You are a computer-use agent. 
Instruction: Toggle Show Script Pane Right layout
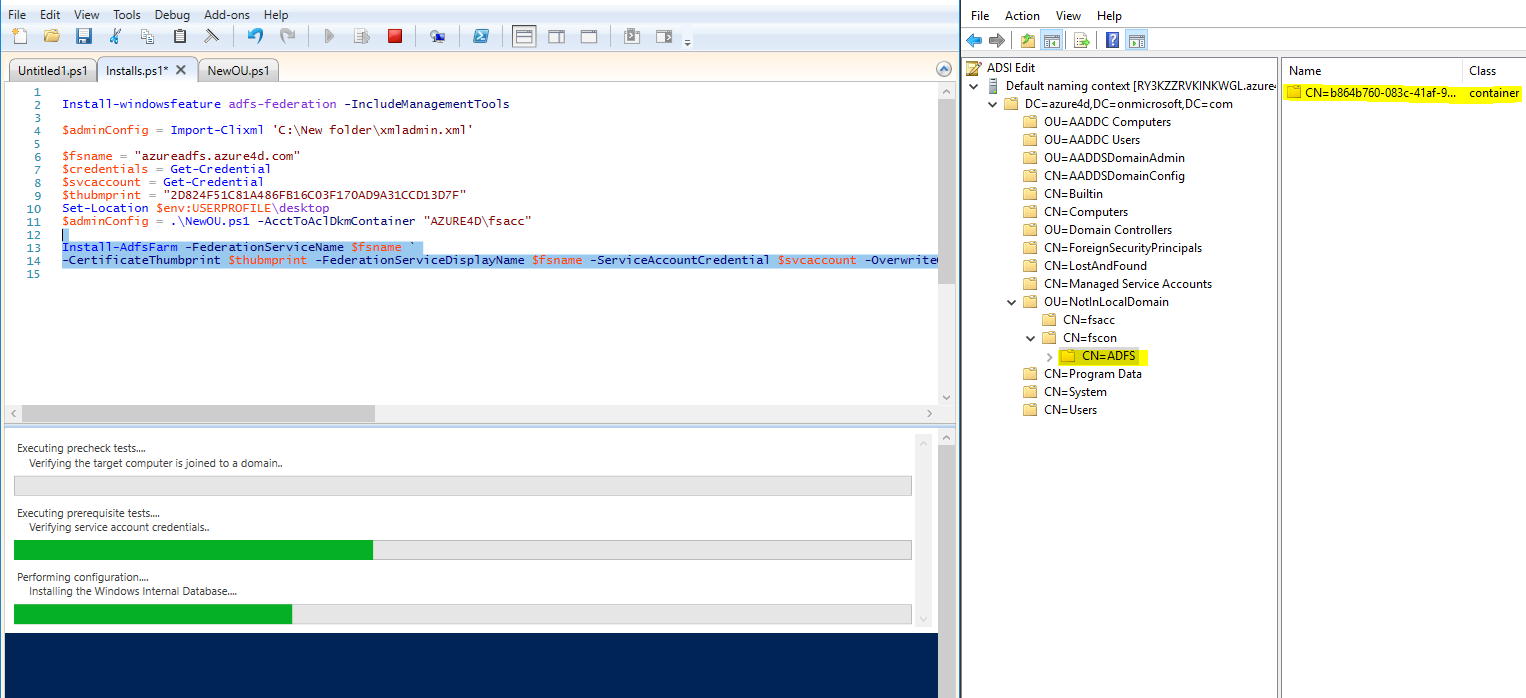(x=556, y=35)
